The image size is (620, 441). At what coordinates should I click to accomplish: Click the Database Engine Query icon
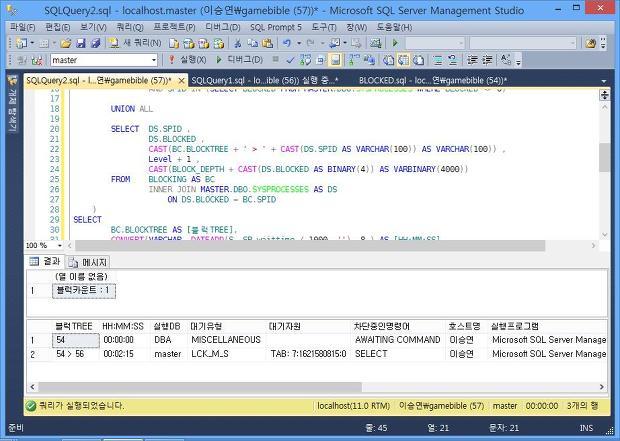click(174, 43)
